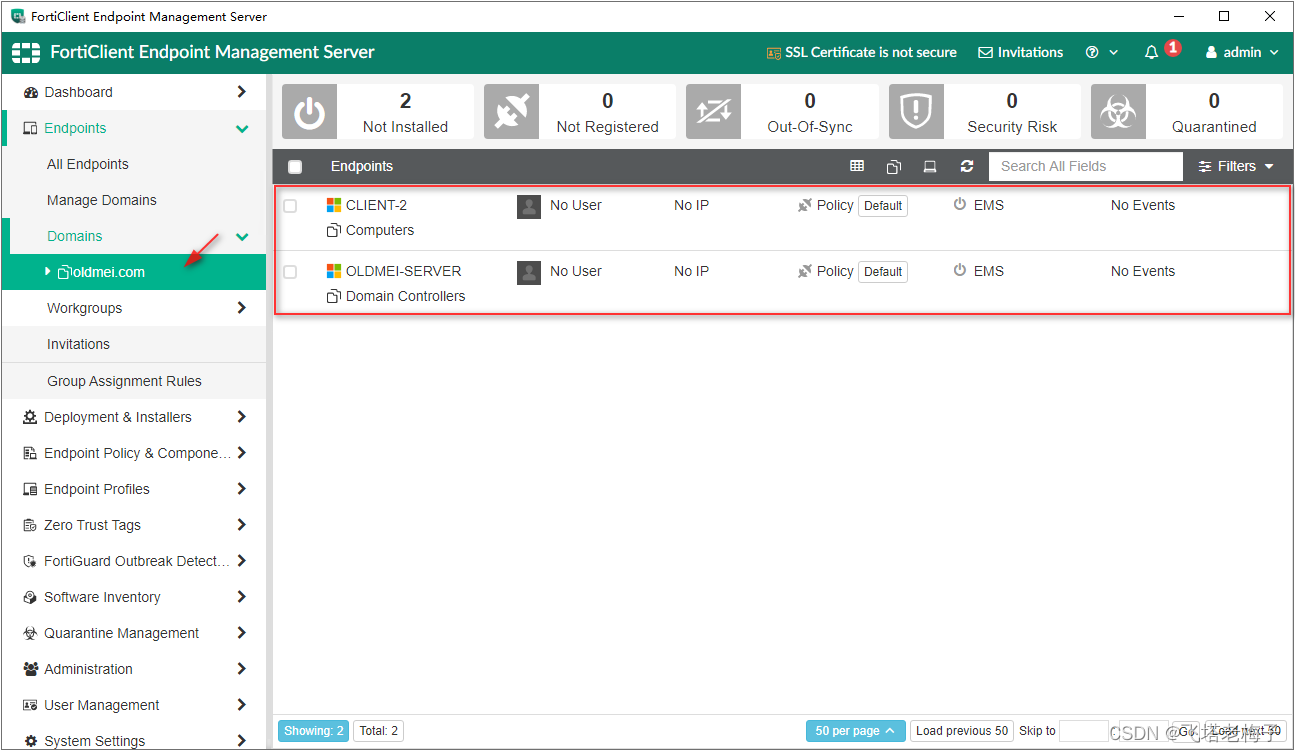Open the 50 per page dropdown
This screenshot has height=752, width=1295.
856,731
